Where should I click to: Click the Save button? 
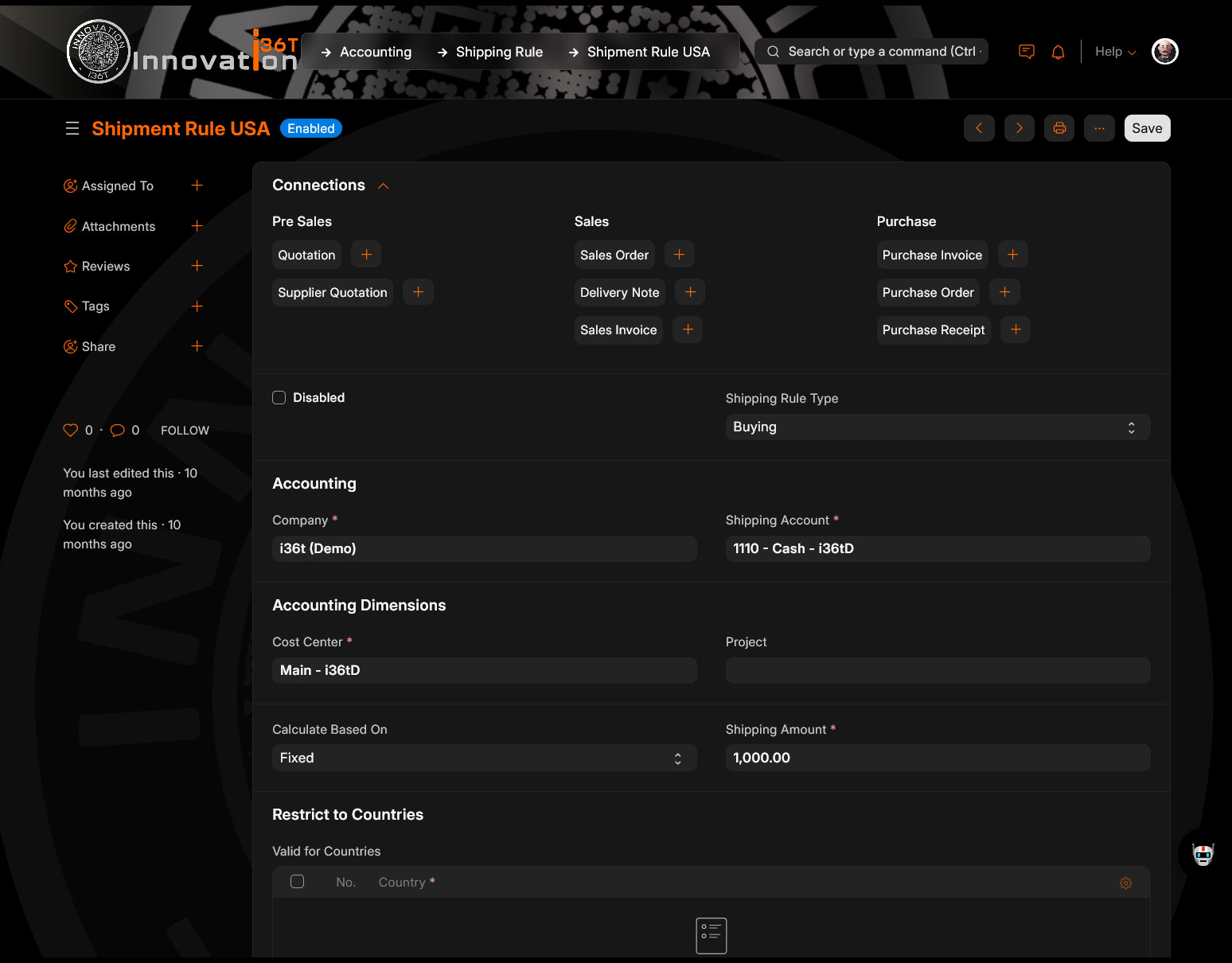coord(1146,128)
